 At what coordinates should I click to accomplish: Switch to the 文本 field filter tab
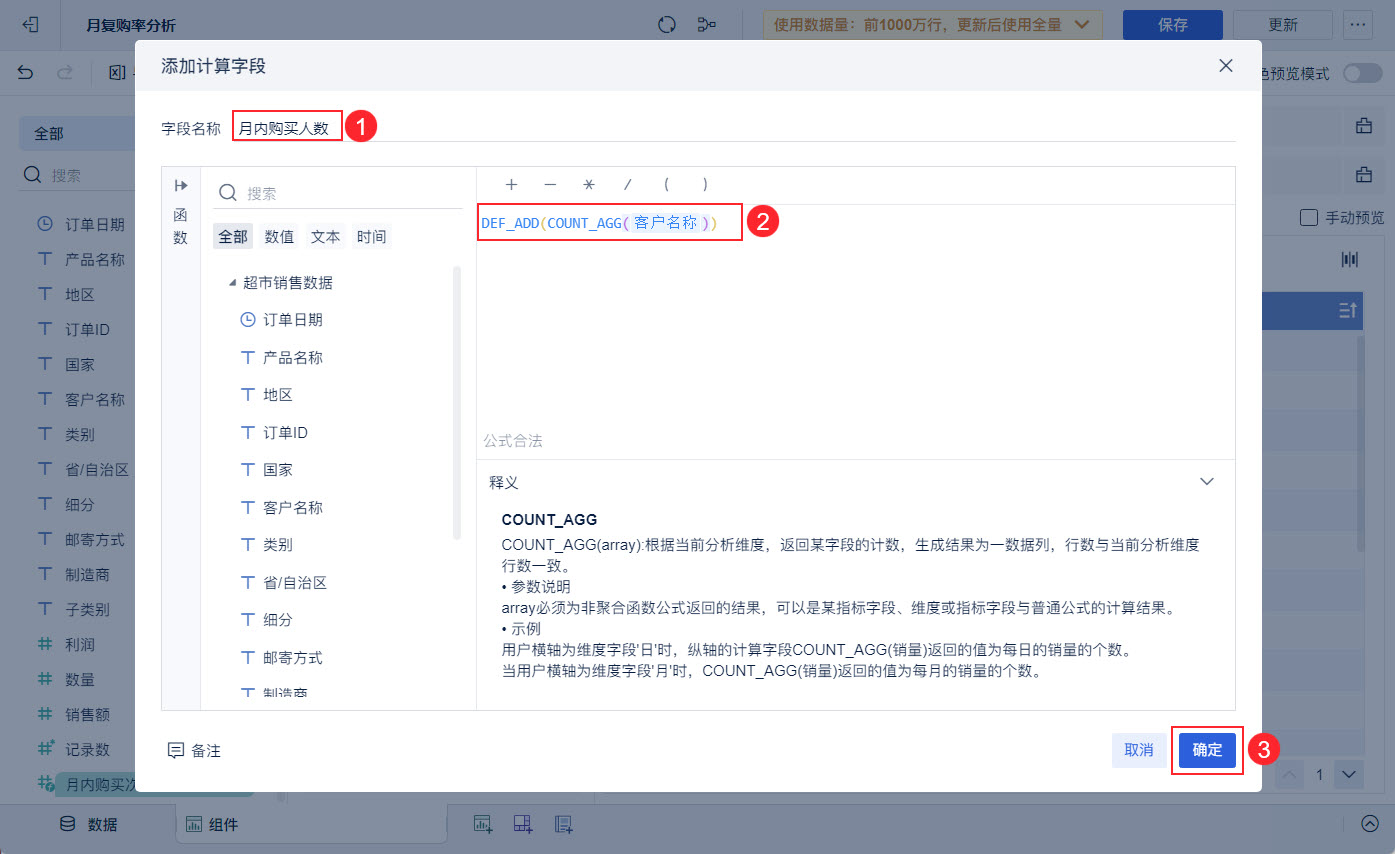click(325, 237)
